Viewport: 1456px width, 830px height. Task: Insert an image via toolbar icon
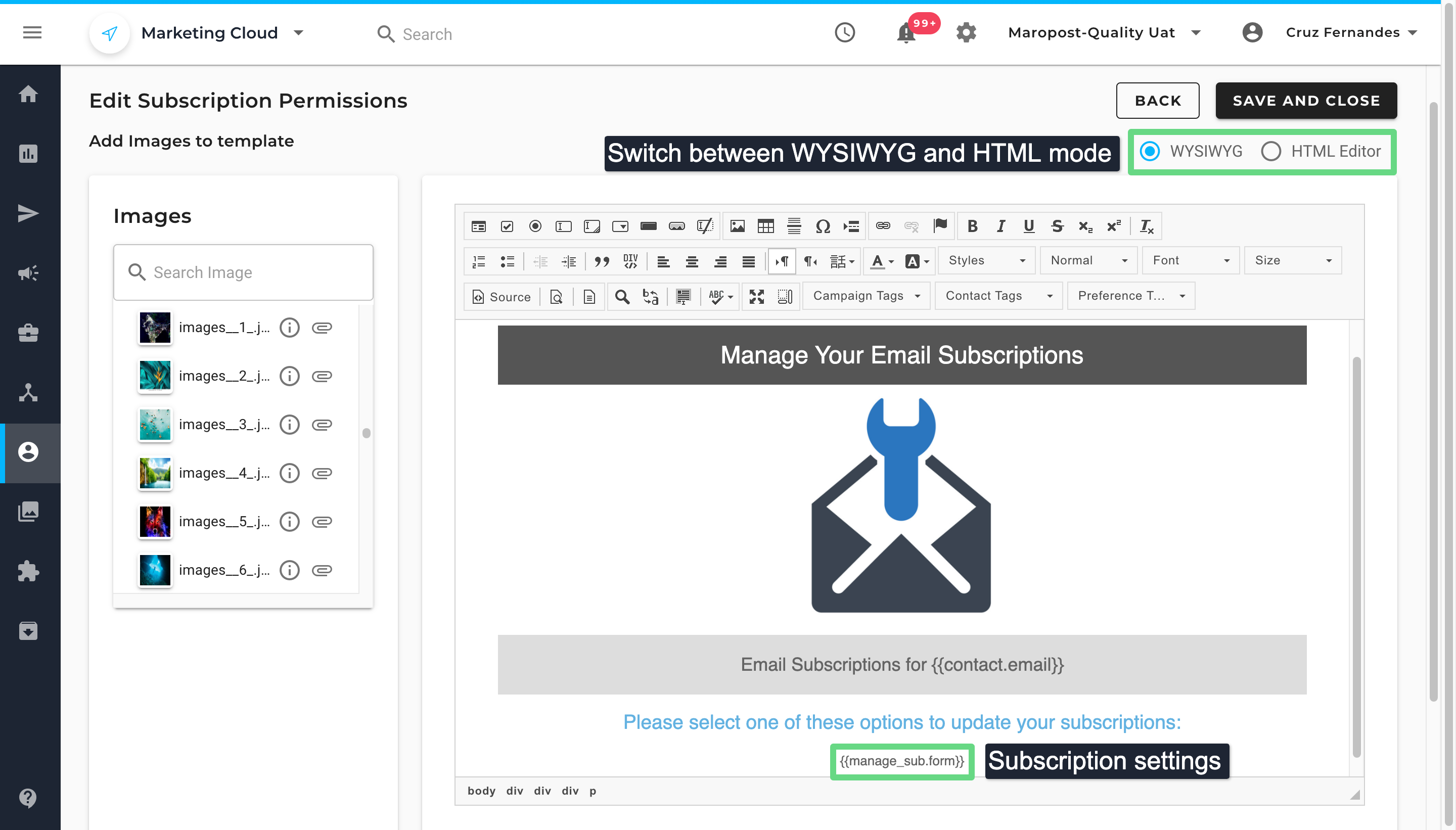[737, 226]
